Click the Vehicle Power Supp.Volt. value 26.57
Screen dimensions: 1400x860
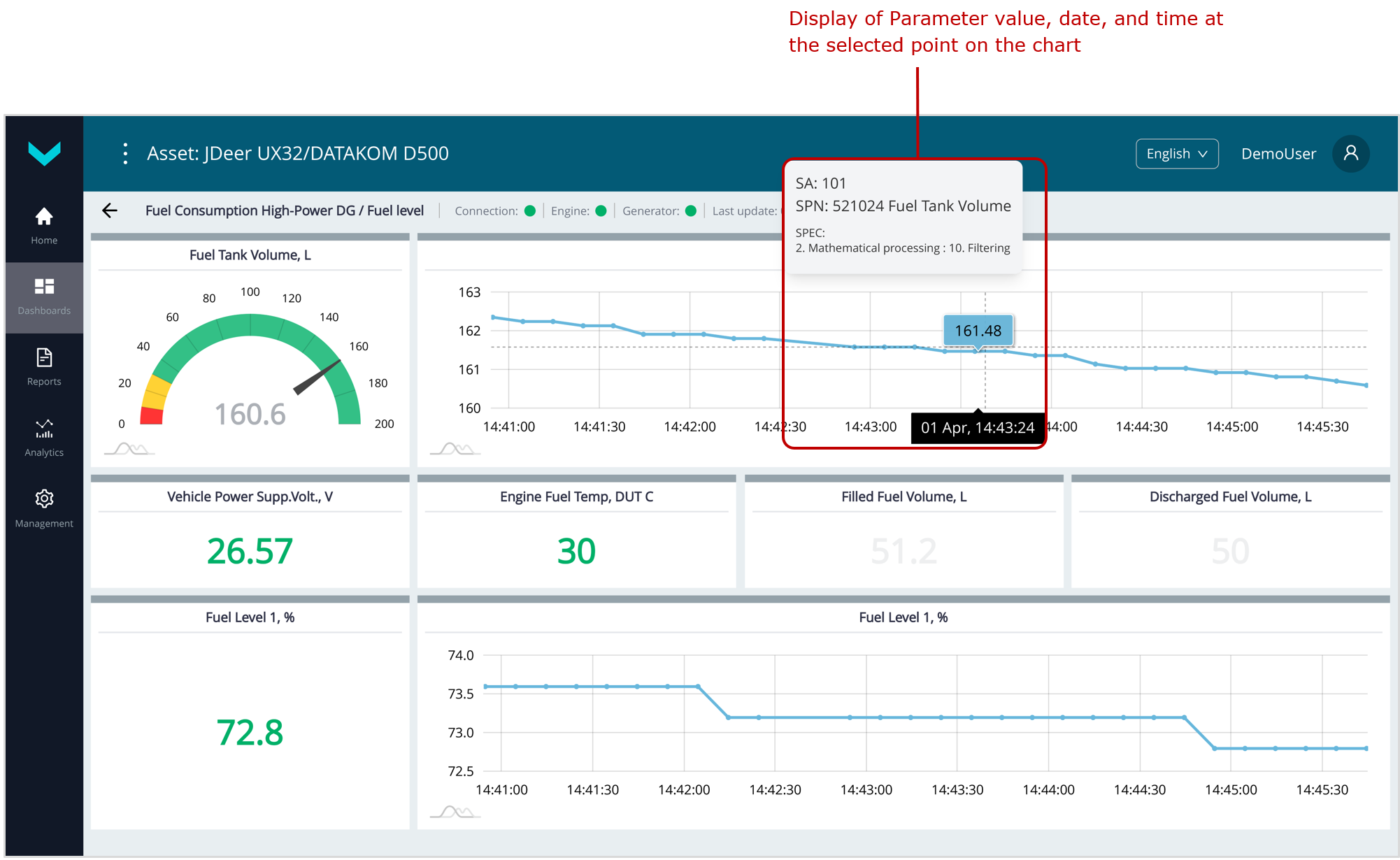(250, 551)
